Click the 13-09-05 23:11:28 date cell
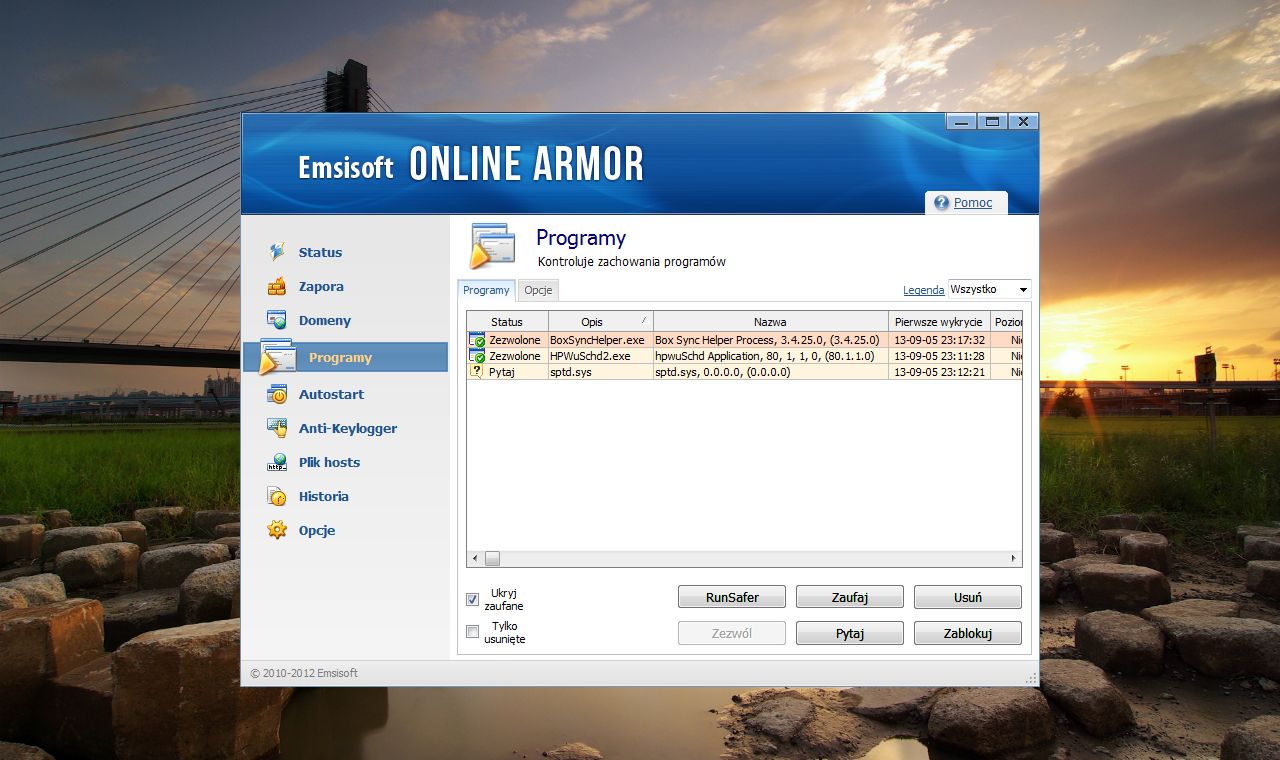This screenshot has height=760, width=1280. pyautogui.click(x=939, y=356)
